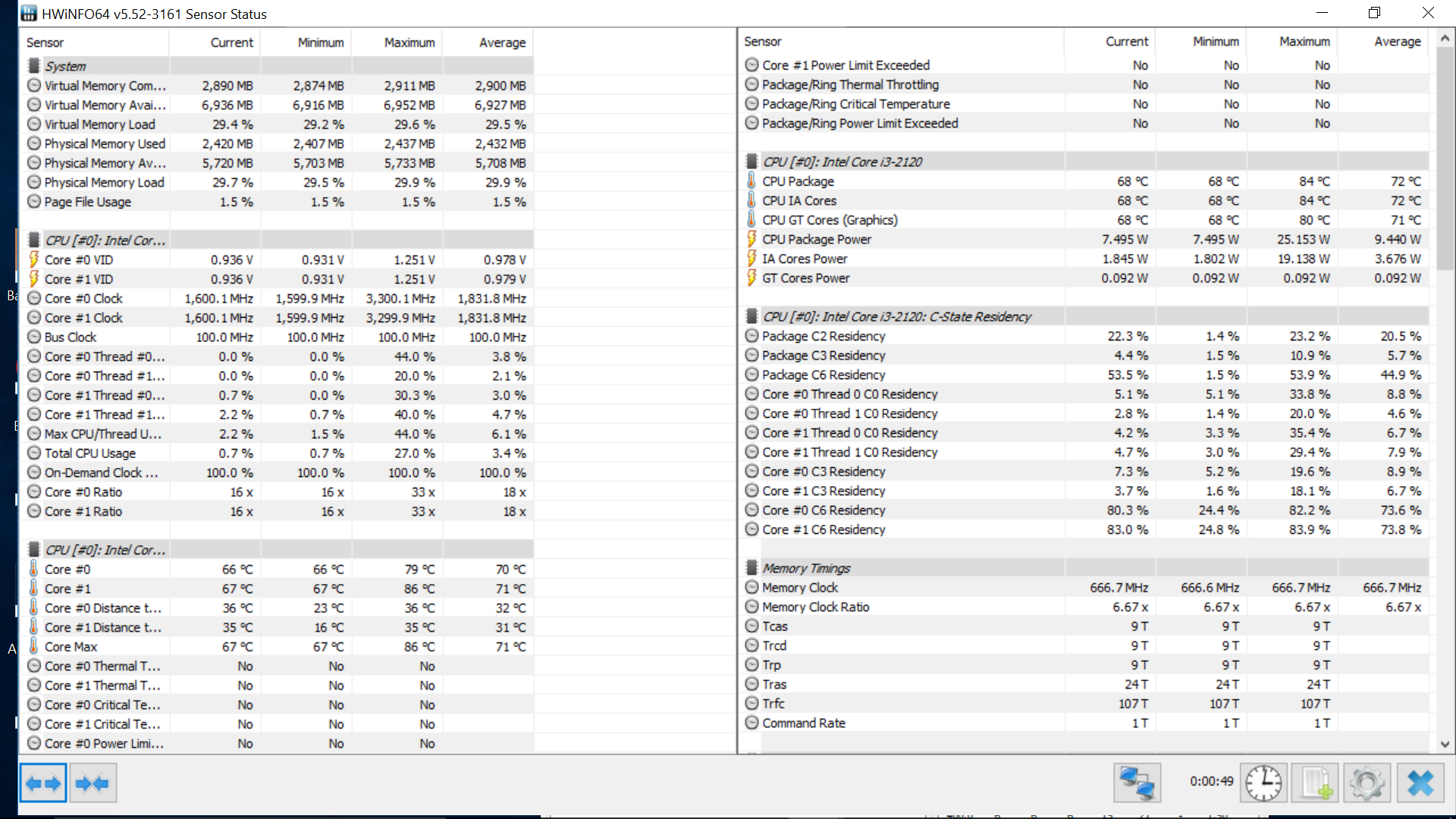Viewport: 1456px width, 819px height.
Task: Select the Tras timing row
Action: coord(1084,684)
